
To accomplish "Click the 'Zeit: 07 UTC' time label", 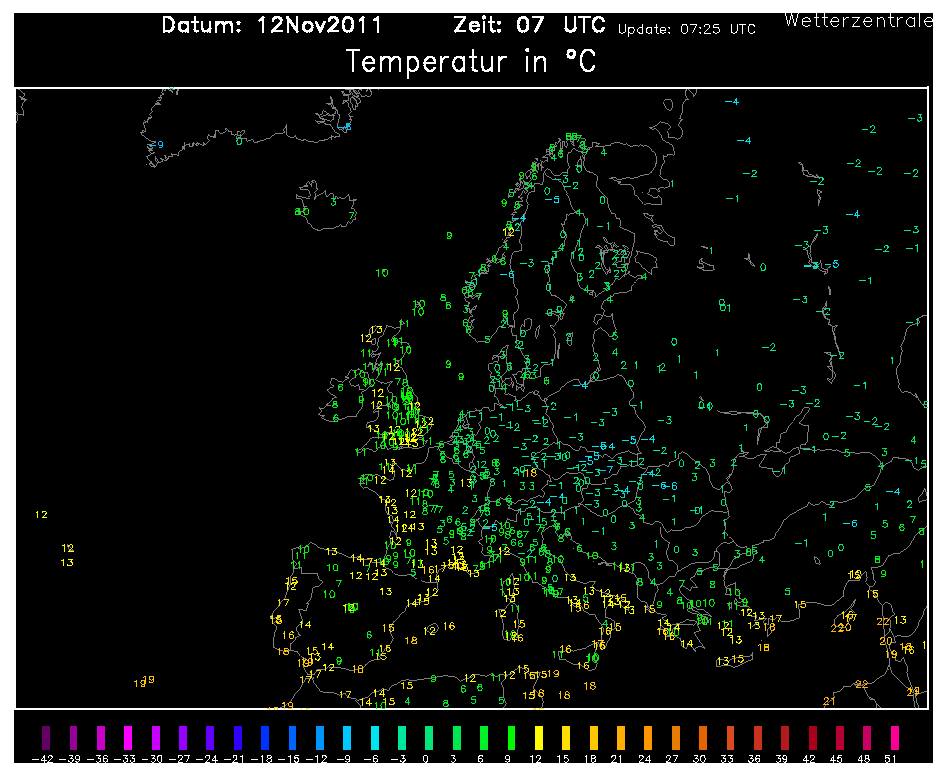I will (529, 25).
